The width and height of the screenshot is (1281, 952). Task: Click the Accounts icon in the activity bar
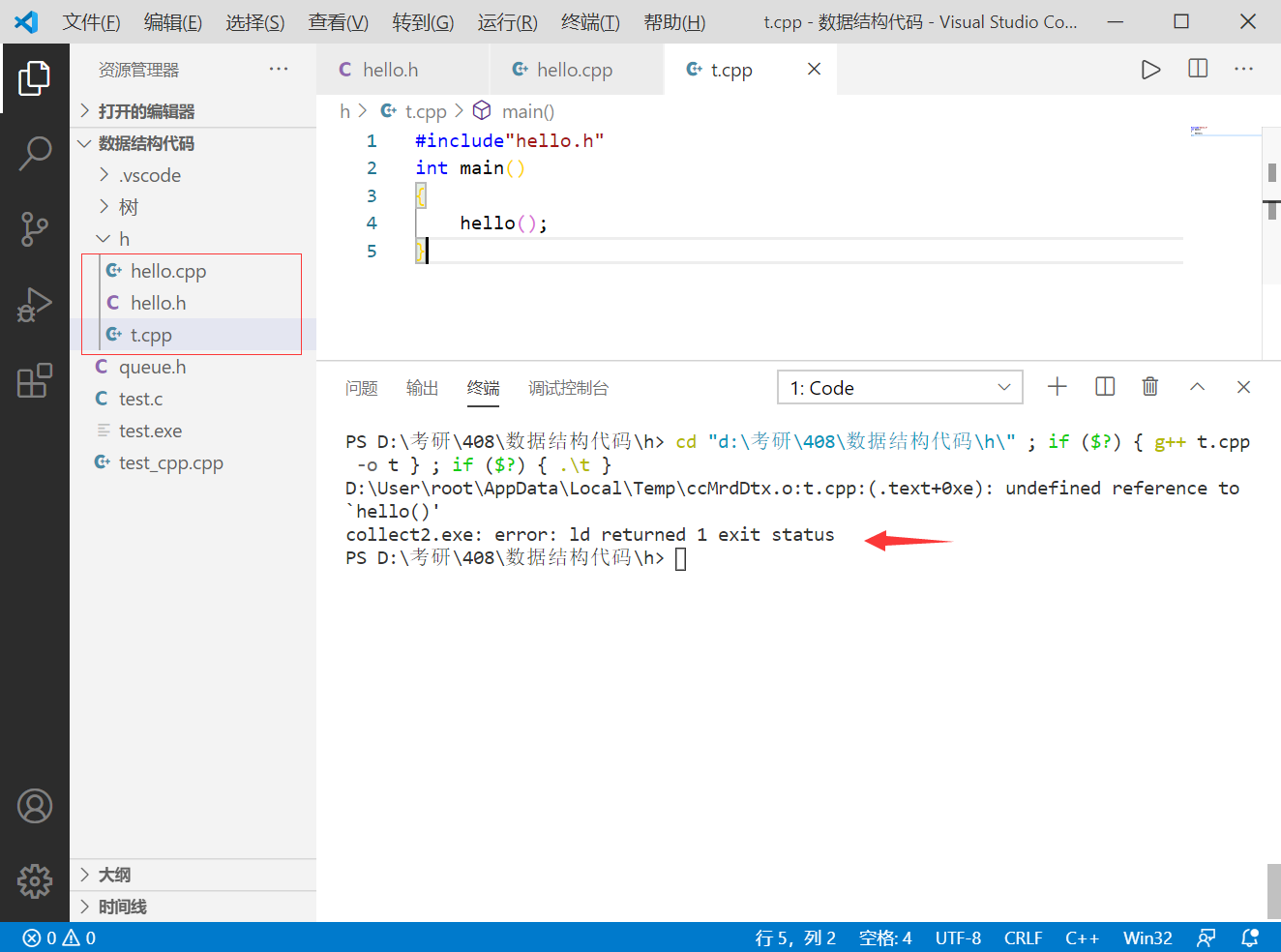click(35, 805)
